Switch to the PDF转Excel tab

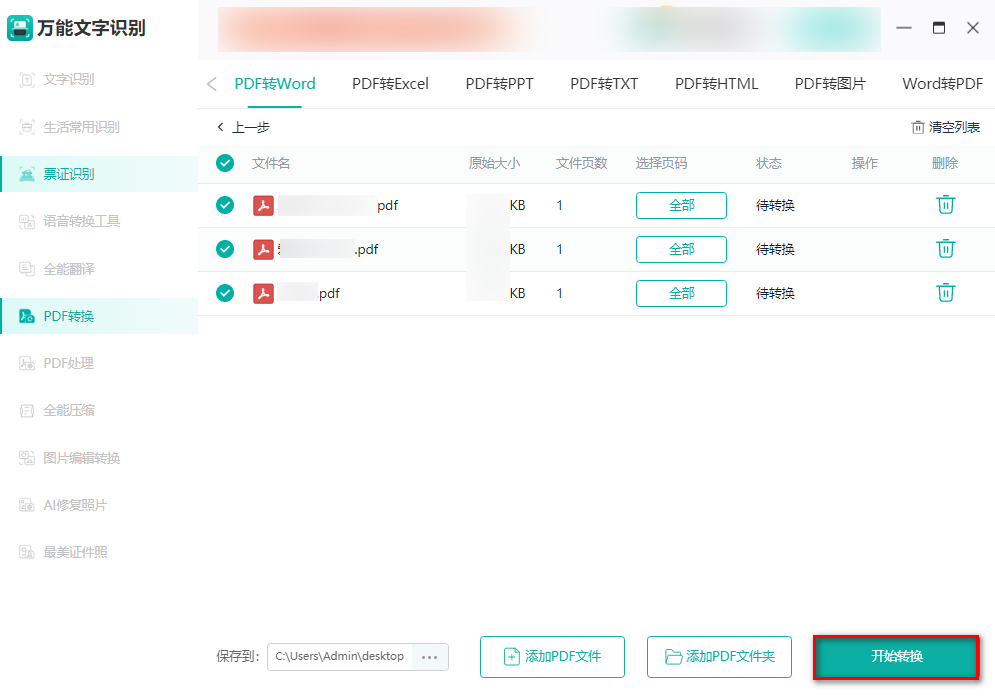[390, 84]
